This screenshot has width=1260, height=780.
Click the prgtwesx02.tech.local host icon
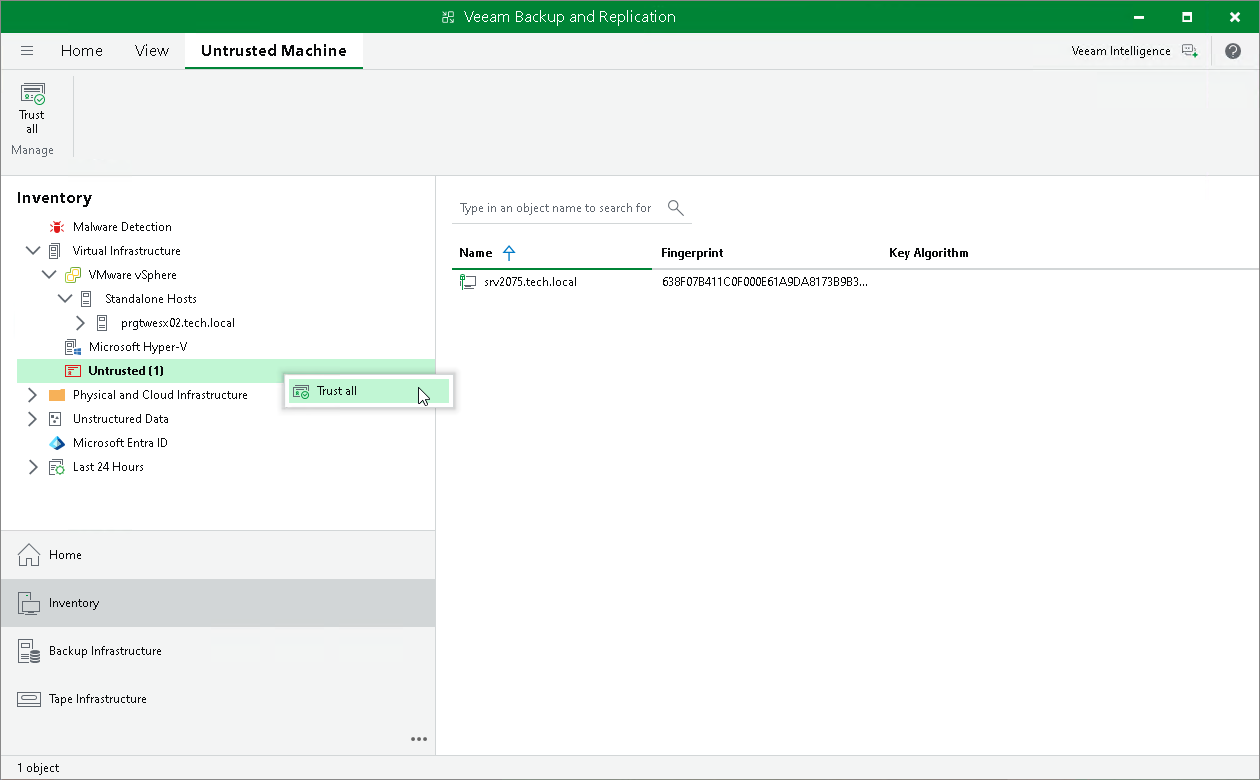click(104, 323)
